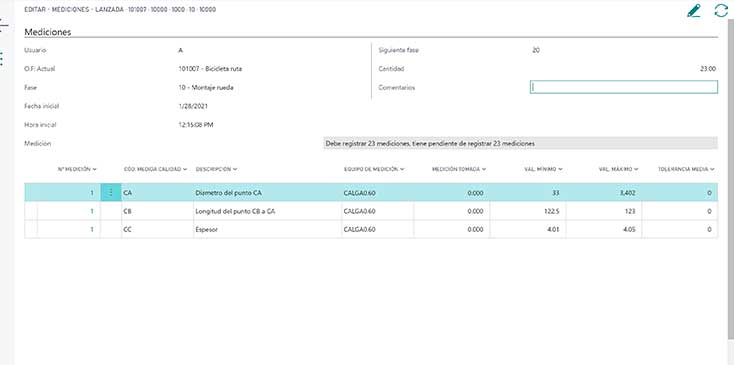Click the minimum value 33 cell

coord(528,192)
